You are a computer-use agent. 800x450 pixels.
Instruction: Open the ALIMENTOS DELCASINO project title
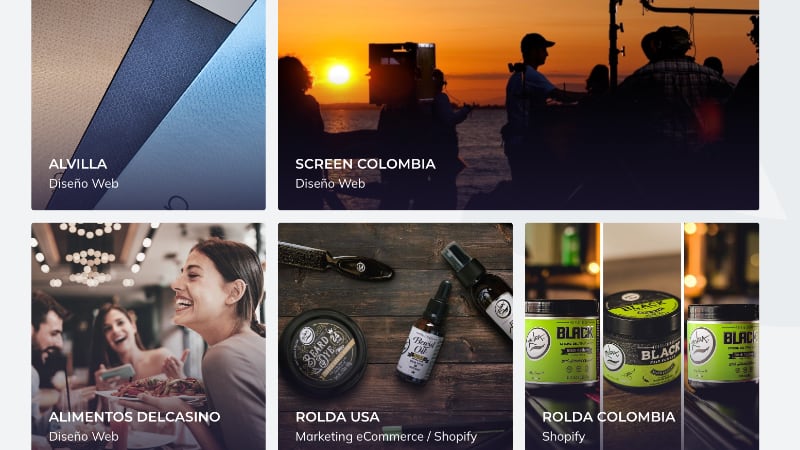(x=135, y=417)
